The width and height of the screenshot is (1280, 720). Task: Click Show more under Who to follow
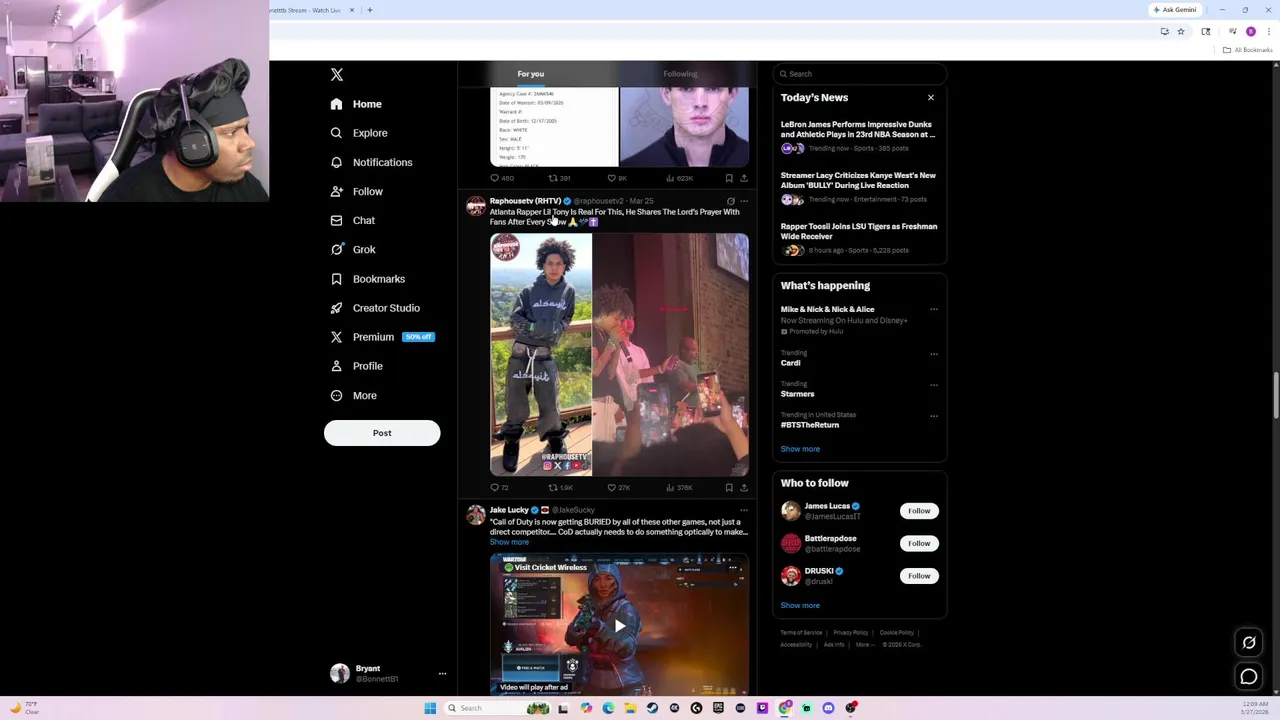(800, 606)
